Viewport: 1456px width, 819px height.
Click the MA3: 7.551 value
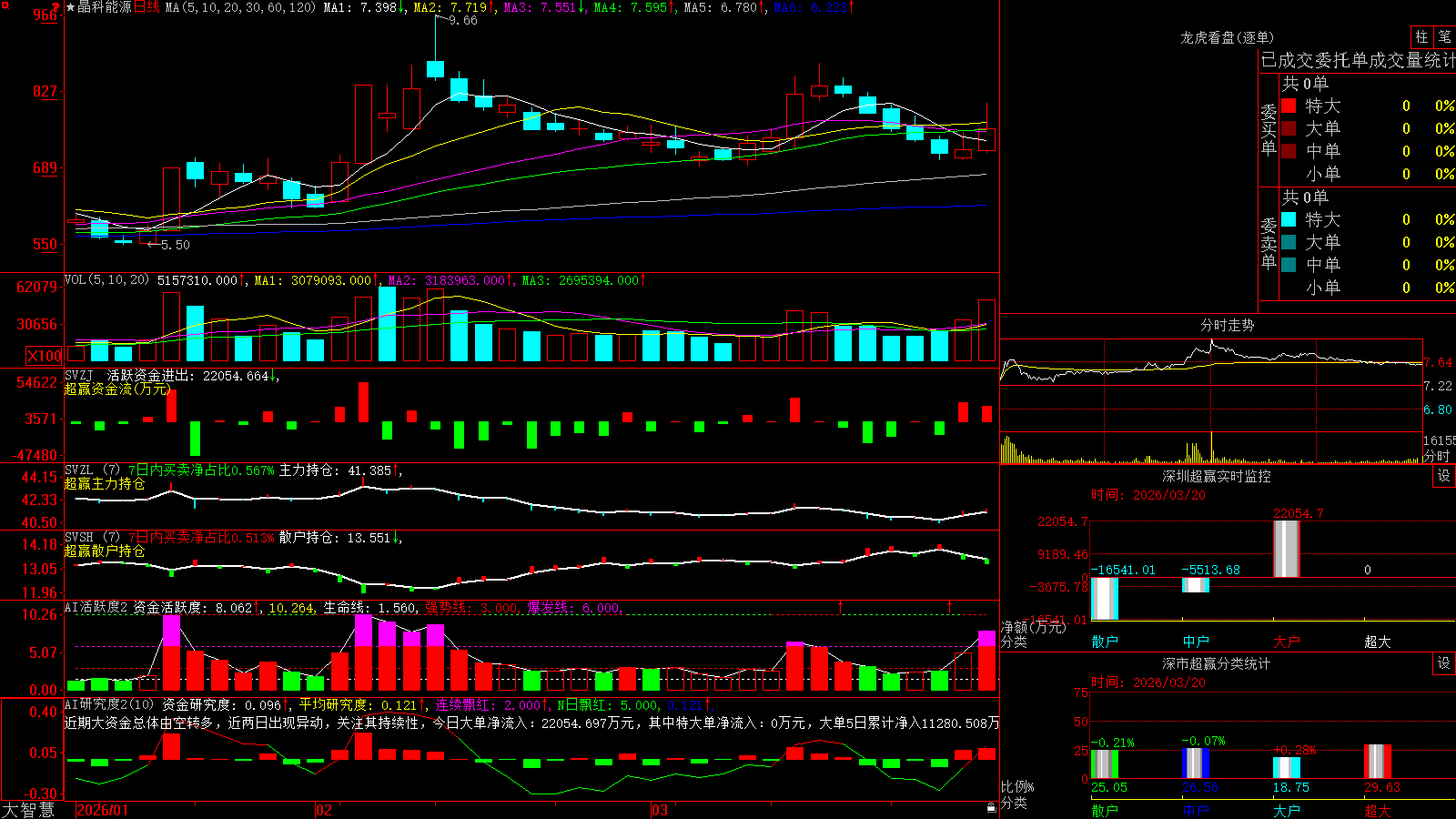(x=544, y=7)
